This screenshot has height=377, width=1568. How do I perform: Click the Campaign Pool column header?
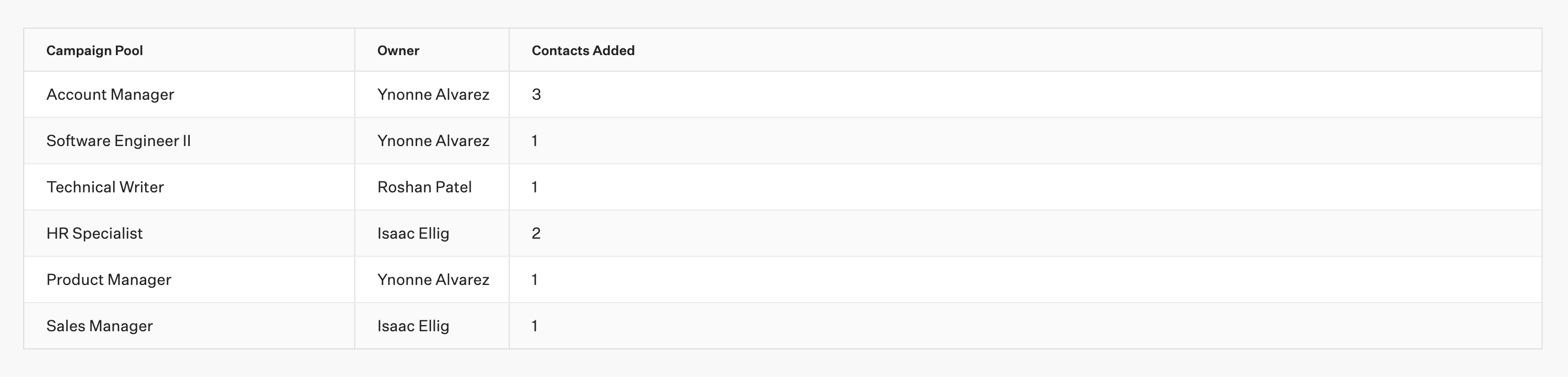pyautogui.click(x=94, y=51)
